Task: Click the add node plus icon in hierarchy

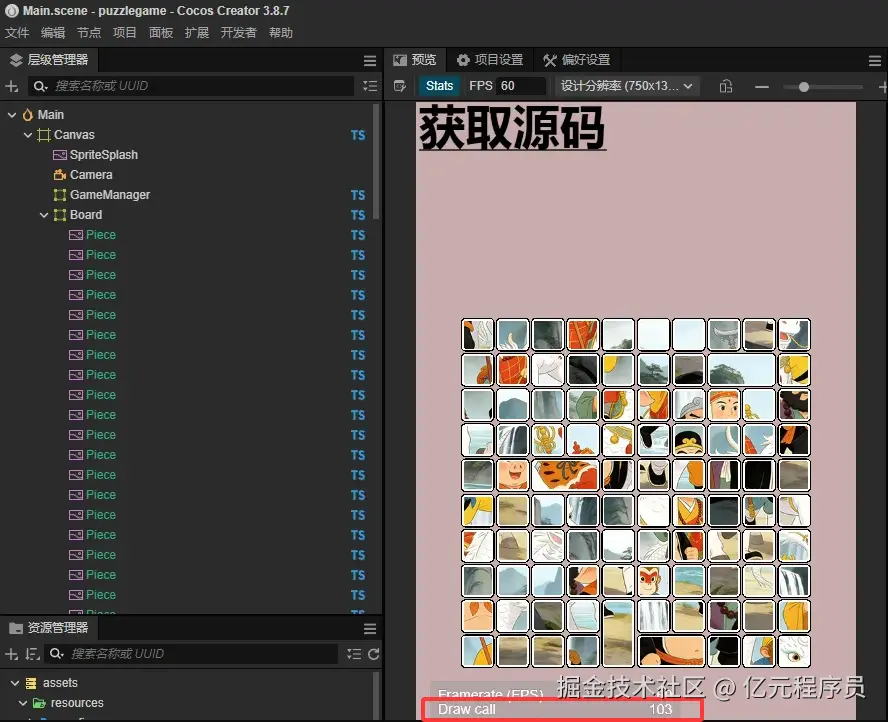Action: point(12,87)
